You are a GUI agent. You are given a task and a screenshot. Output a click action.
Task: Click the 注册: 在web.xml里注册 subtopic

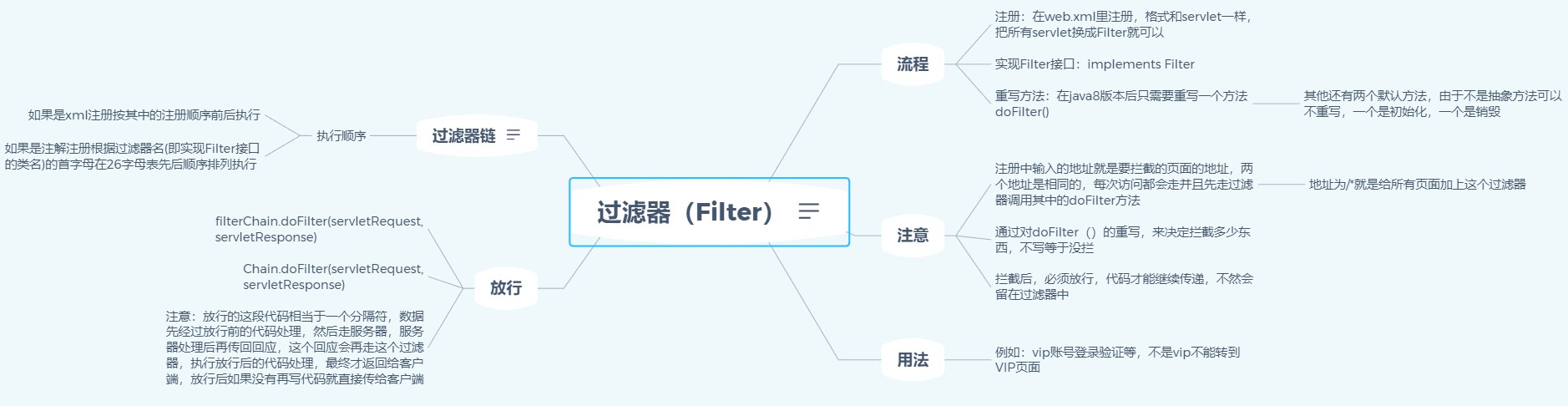click(1122, 24)
